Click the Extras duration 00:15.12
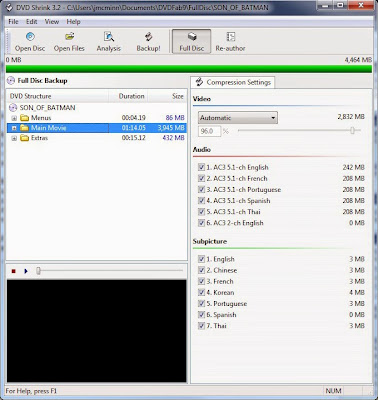378x400 pixels. (133, 138)
